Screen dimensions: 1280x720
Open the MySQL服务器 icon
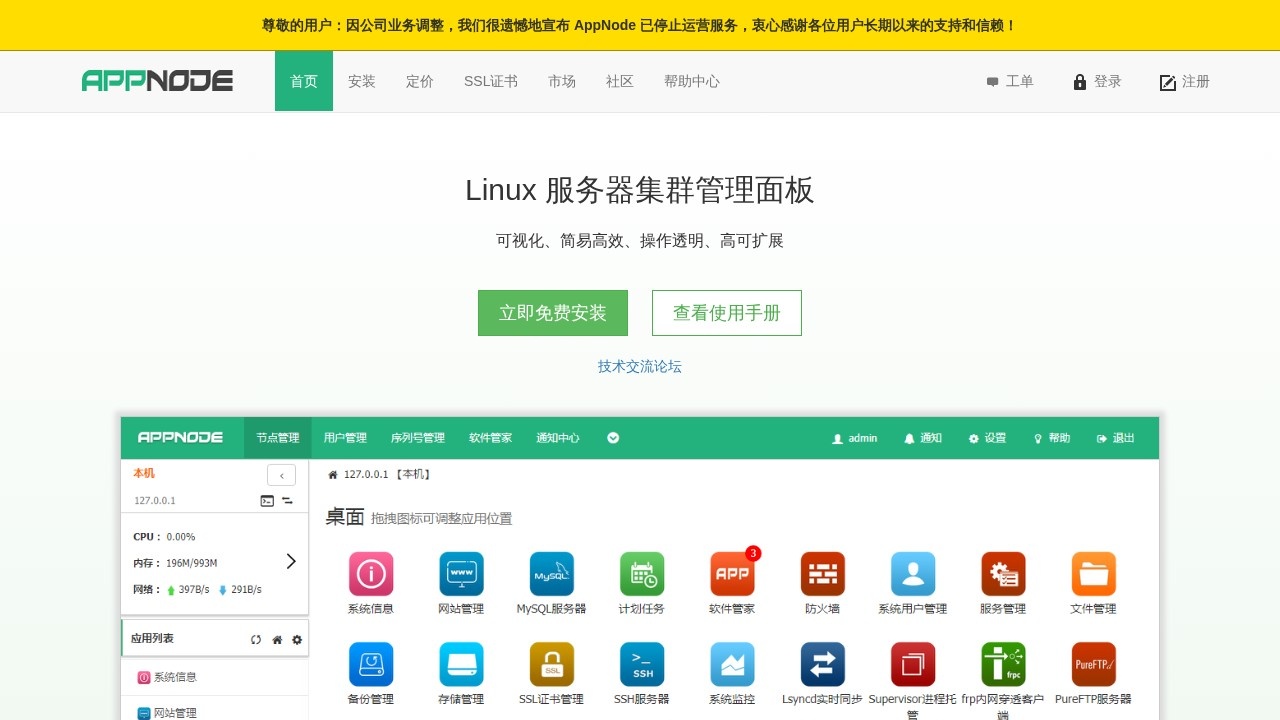[x=552, y=574]
